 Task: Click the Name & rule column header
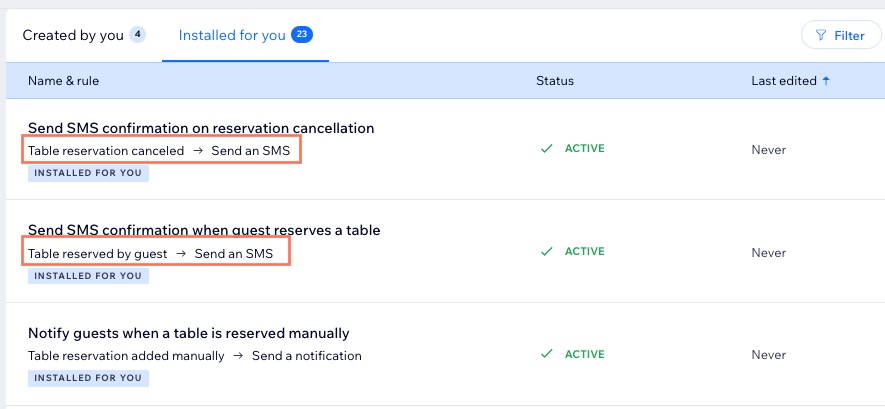pyautogui.click(x=63, y=81)
